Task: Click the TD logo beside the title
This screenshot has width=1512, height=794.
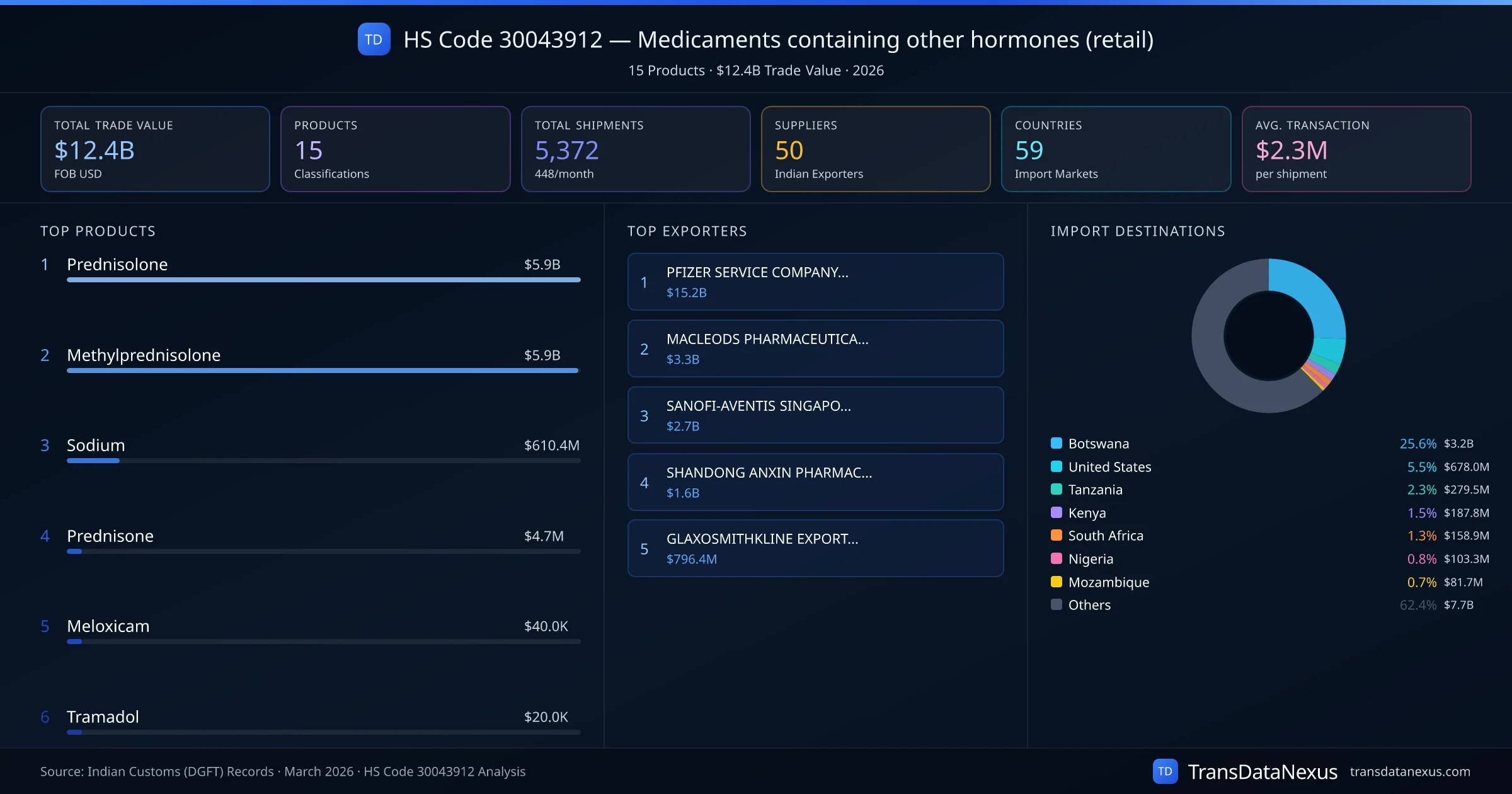Action: pyautogui.click(x=374, y=39)
